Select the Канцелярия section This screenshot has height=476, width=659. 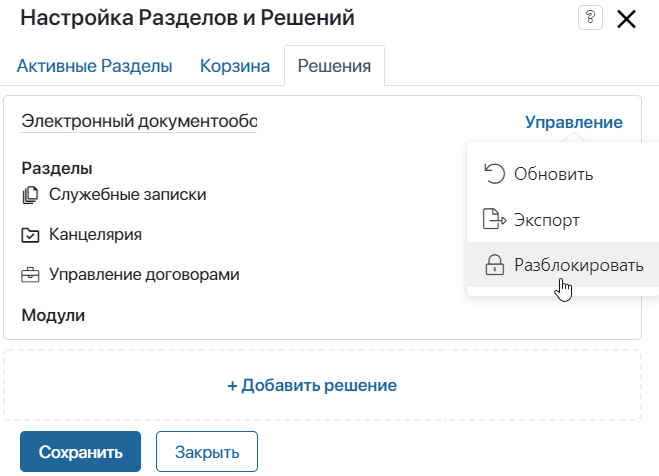point(95,234)
